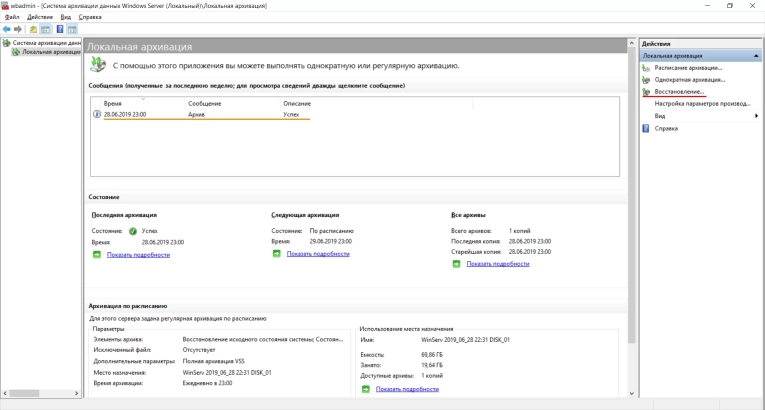
Task: Open the Справка menu in menu bar
Action: tap(90, 17)
